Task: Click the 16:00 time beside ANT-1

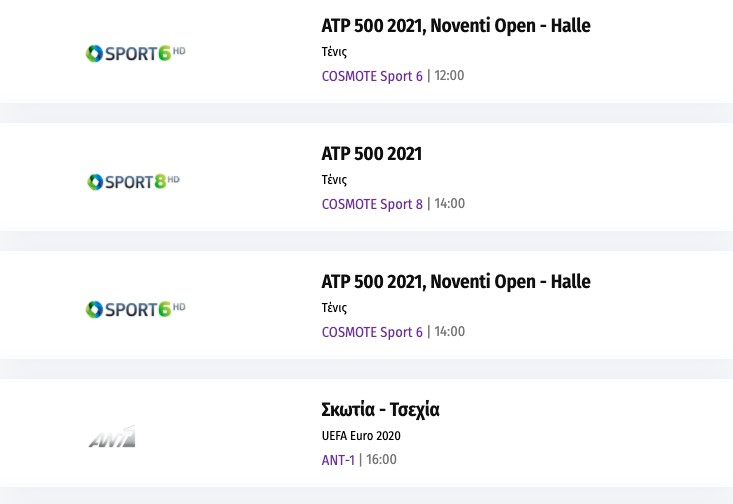Action: coord(381,460)
